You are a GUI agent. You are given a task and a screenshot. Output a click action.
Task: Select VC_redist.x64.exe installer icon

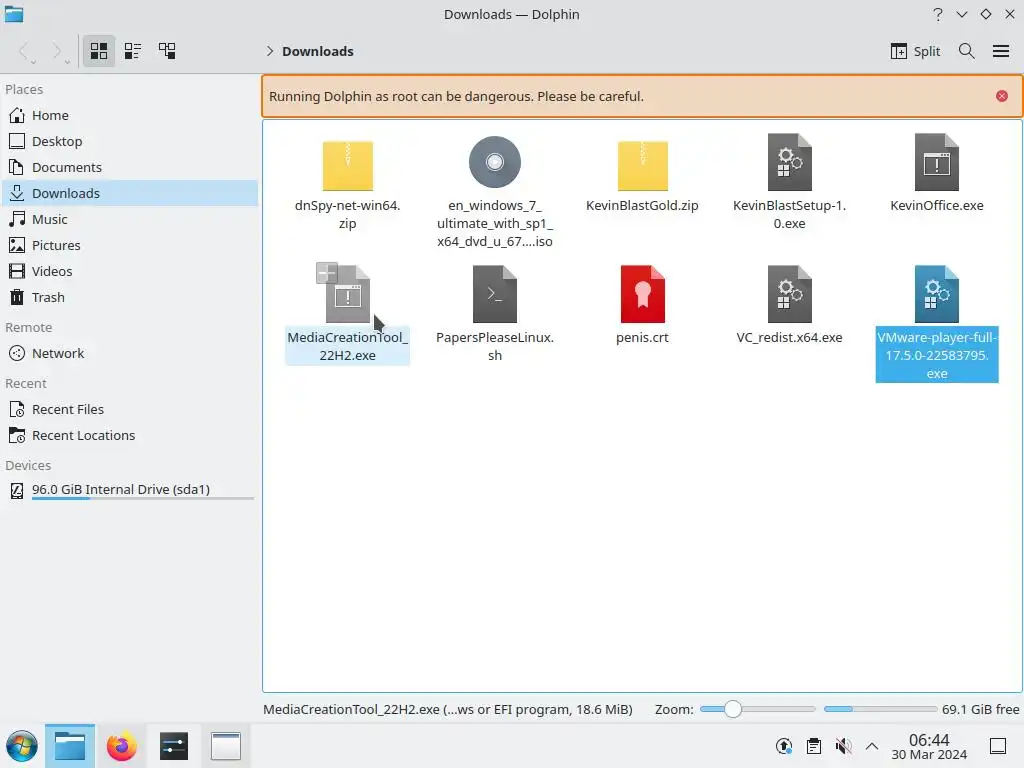click(x=790, y=294)
